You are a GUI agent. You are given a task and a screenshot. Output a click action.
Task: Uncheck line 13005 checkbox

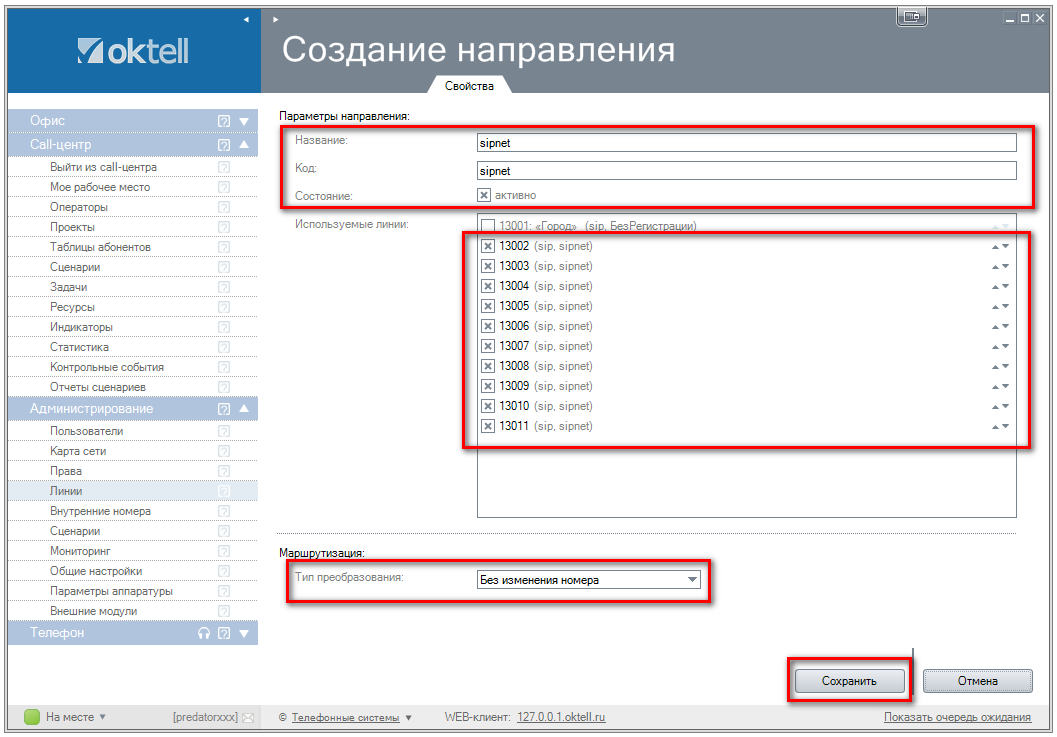488,306
